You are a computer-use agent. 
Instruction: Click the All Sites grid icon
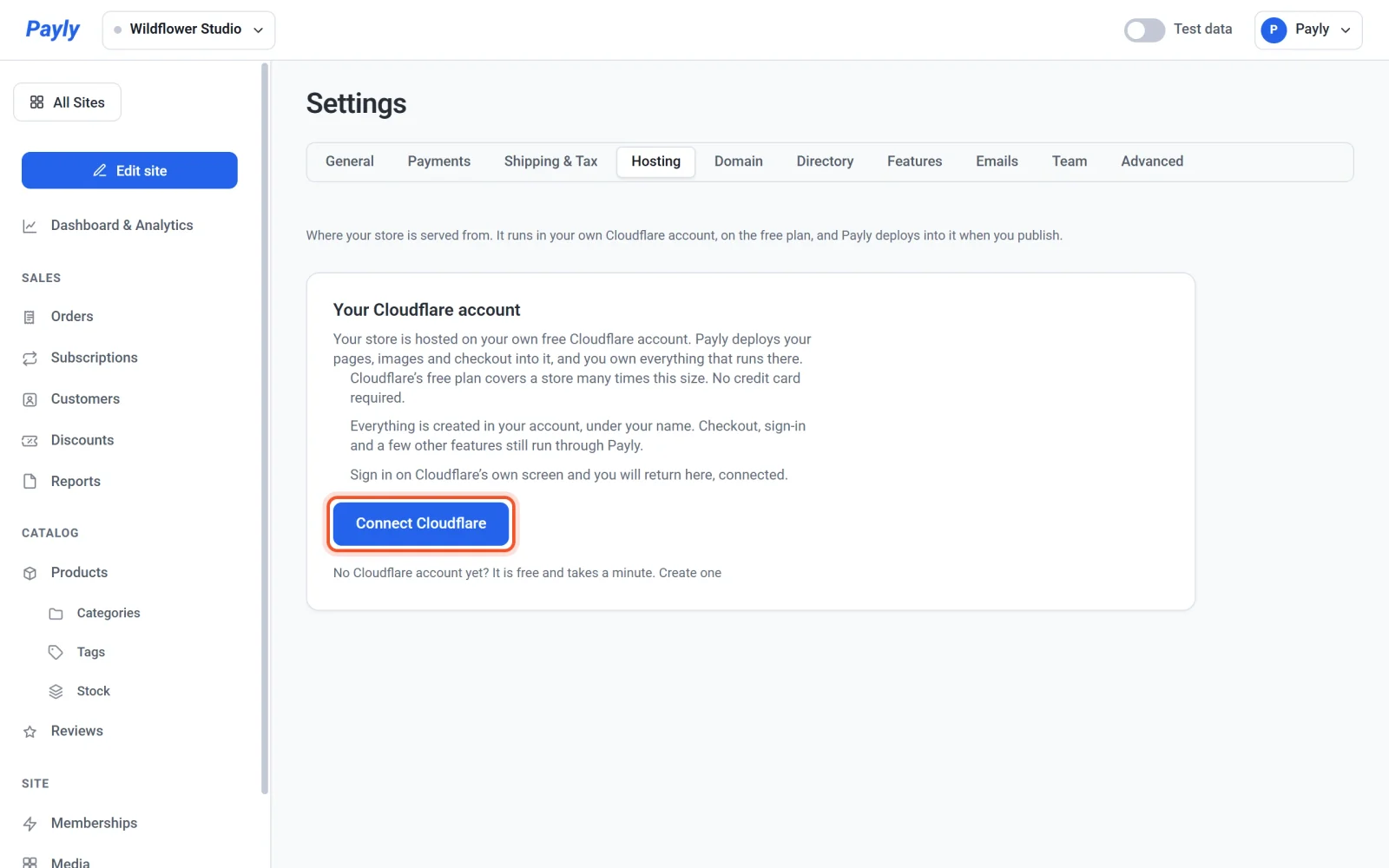point(36,102)
